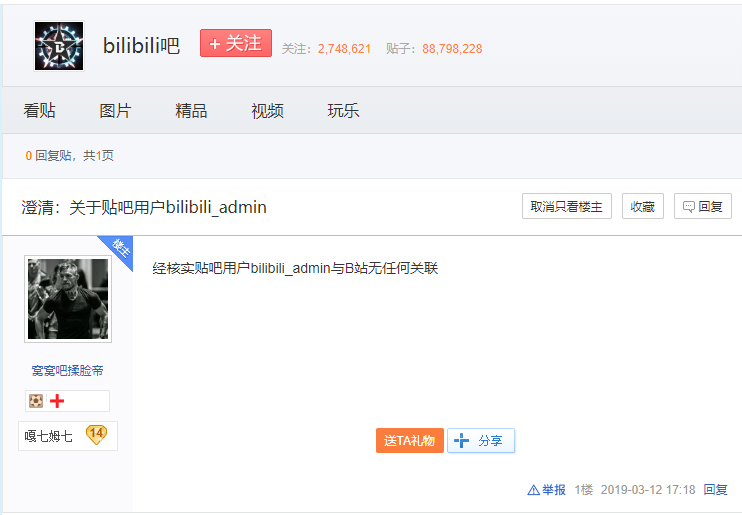Click the football badge icon under the username

coord(36,401)
